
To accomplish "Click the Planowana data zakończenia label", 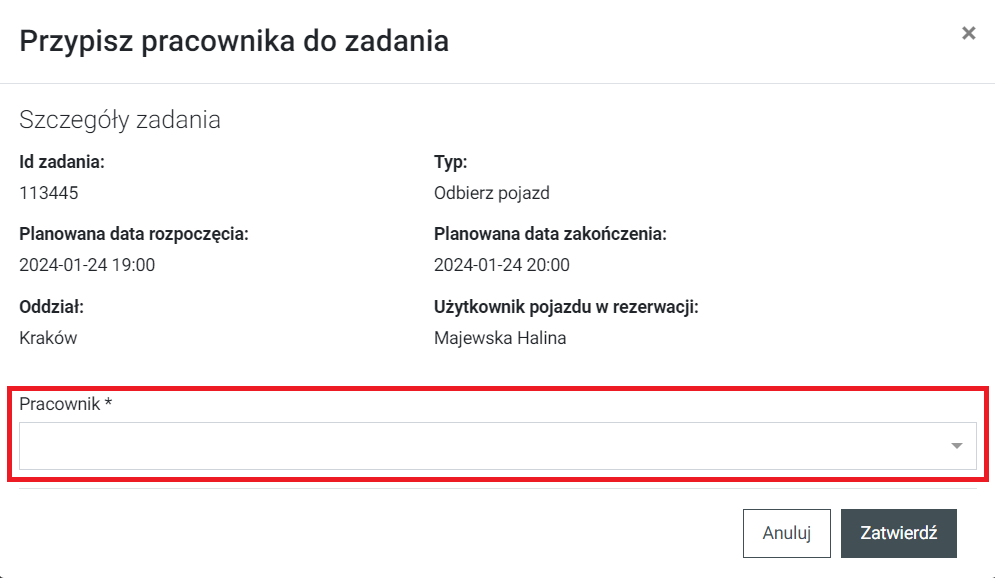I will [550, 234].
